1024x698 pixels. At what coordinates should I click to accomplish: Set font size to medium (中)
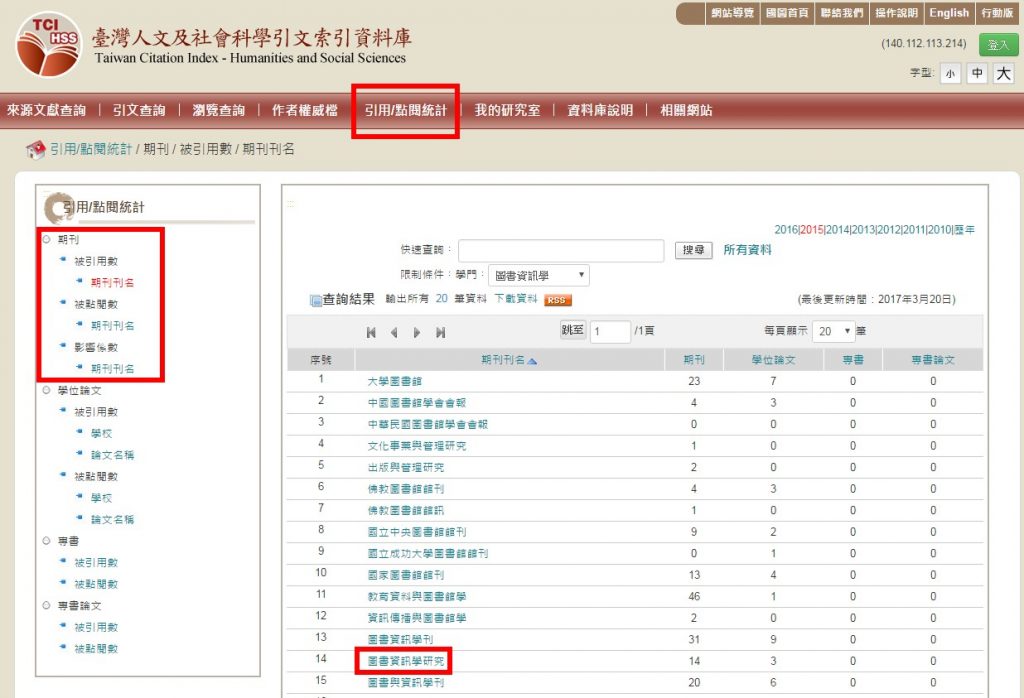pyautogui.click(x=977, y=73)
